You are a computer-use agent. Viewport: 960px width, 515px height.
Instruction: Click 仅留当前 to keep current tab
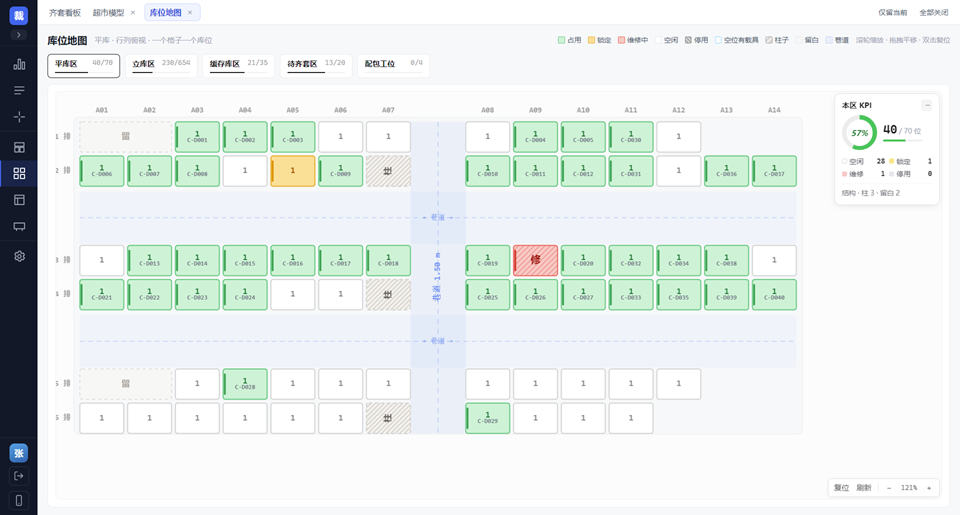[x=893, y=12]
